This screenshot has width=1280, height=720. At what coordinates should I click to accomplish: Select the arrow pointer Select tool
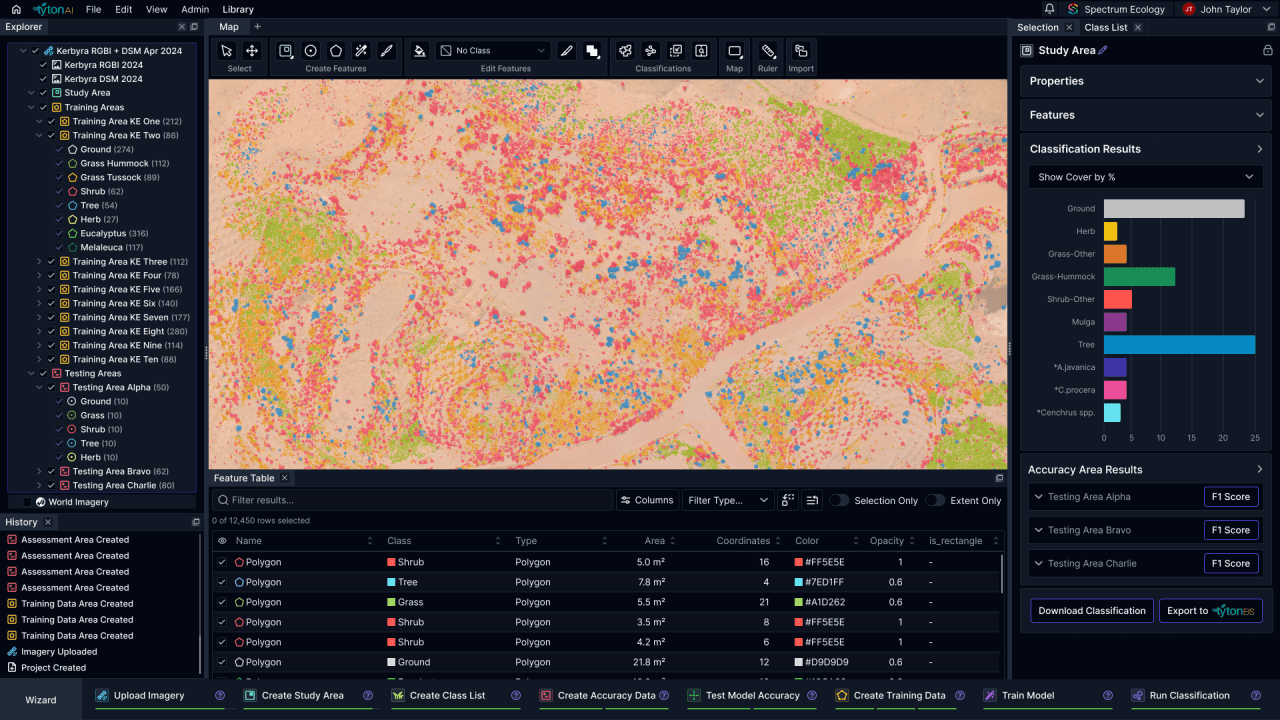[227, 51]
